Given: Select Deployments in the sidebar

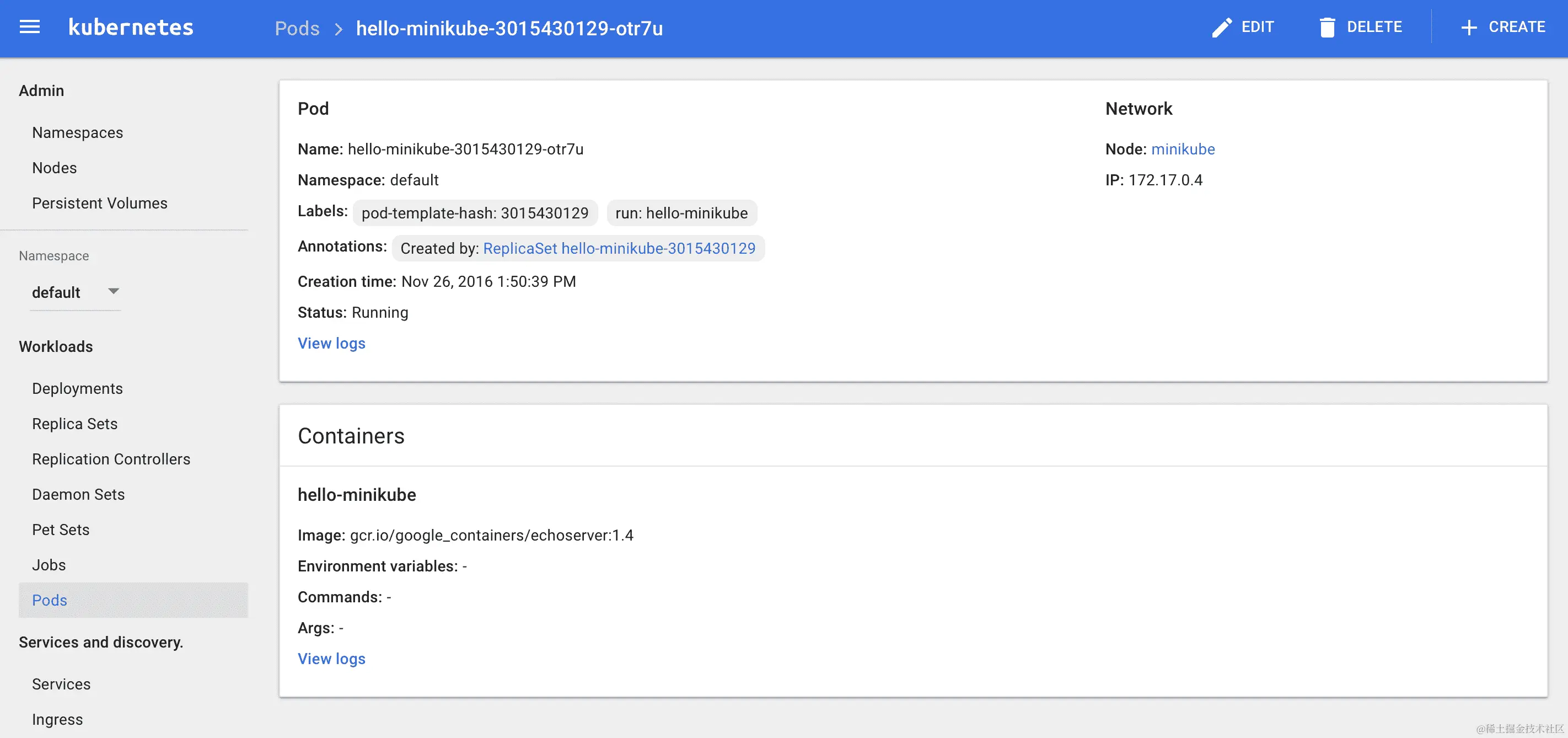Looking at the screenshot, I should coord(77,388).
